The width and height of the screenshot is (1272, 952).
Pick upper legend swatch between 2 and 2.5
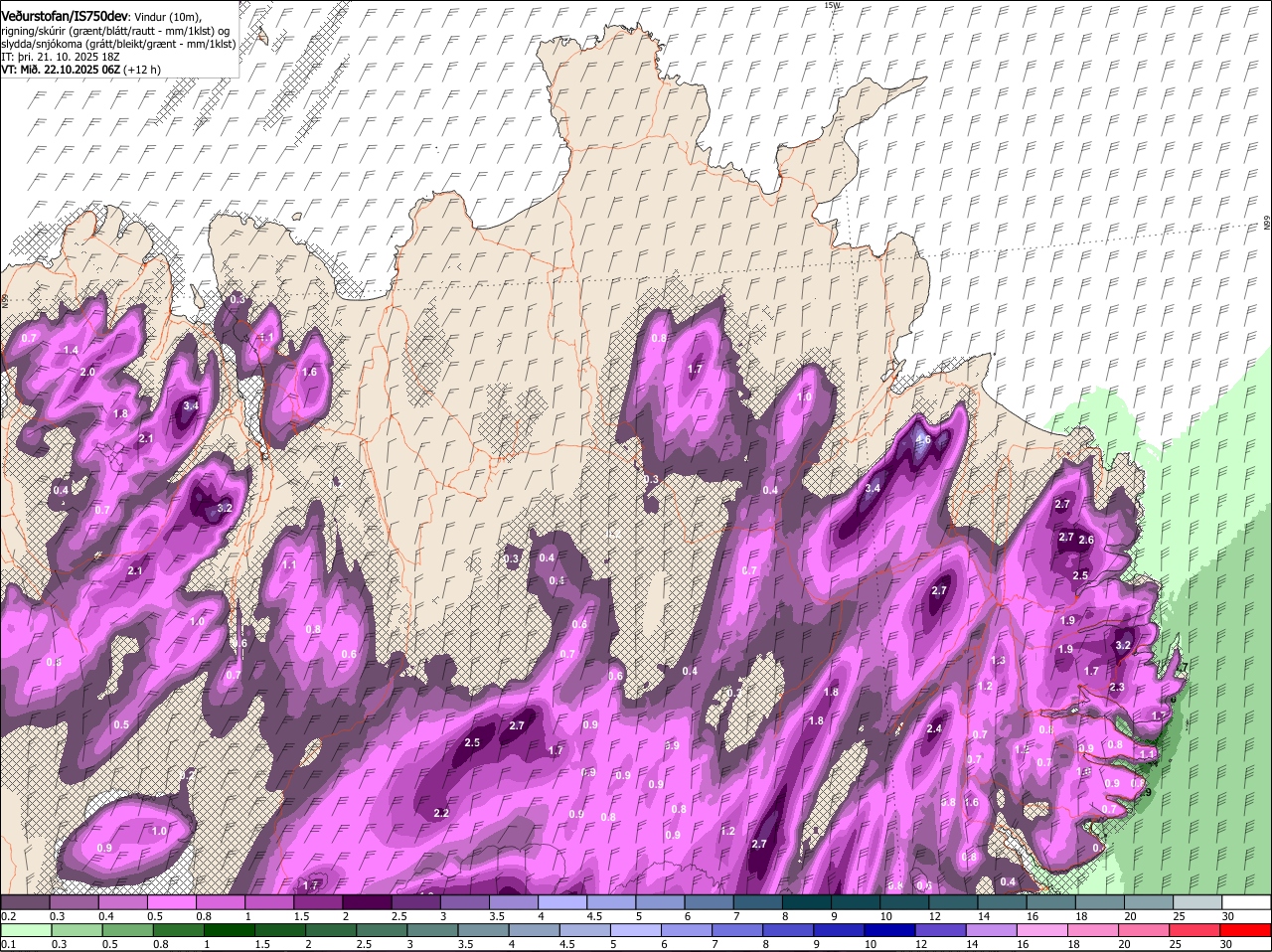point(366,902)
